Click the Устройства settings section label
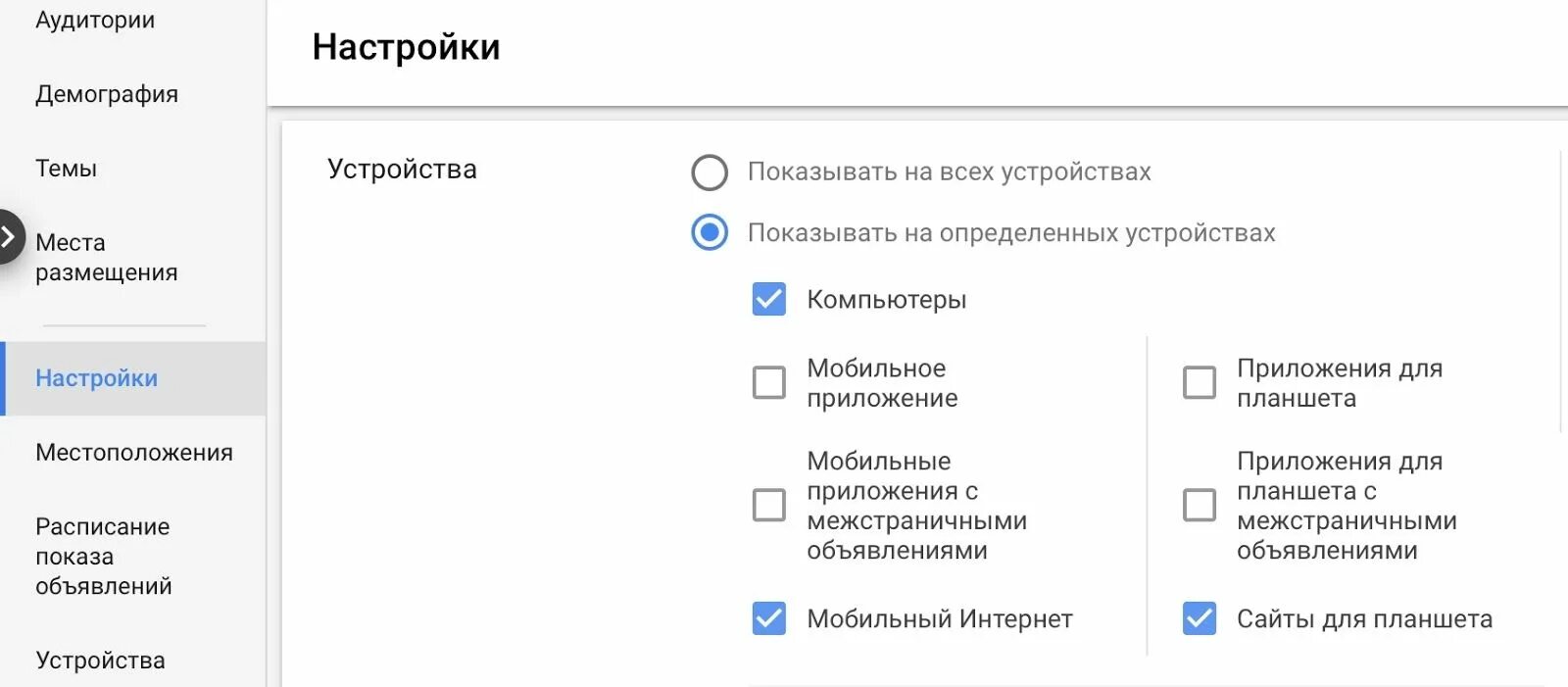The image size is (1568, 687). (x=402, y=170)
